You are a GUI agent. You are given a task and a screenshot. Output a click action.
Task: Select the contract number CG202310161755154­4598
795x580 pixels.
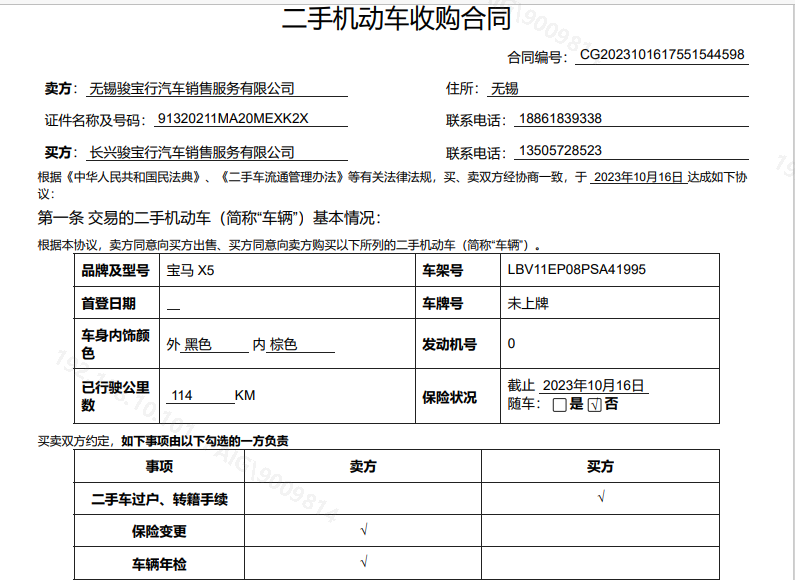(x=662, y=55)
